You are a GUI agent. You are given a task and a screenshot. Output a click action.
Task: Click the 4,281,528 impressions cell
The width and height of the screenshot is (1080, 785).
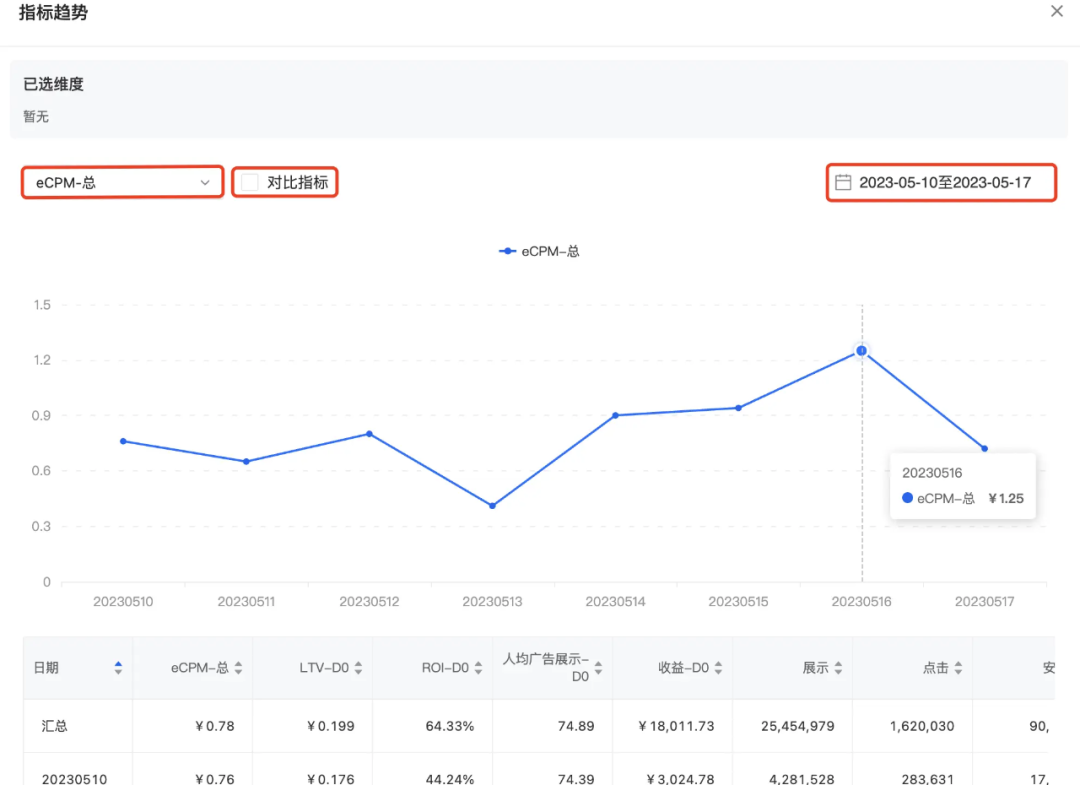coord(802,779)
